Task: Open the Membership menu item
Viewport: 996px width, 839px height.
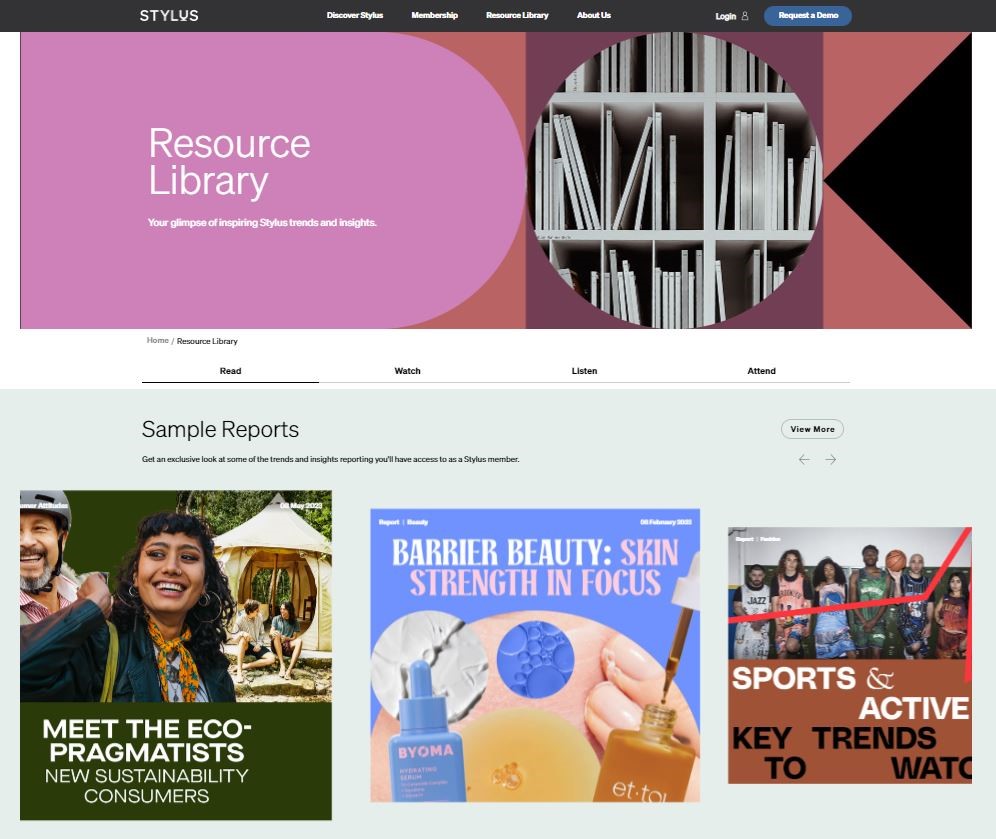Action: [x=434, y=15]
